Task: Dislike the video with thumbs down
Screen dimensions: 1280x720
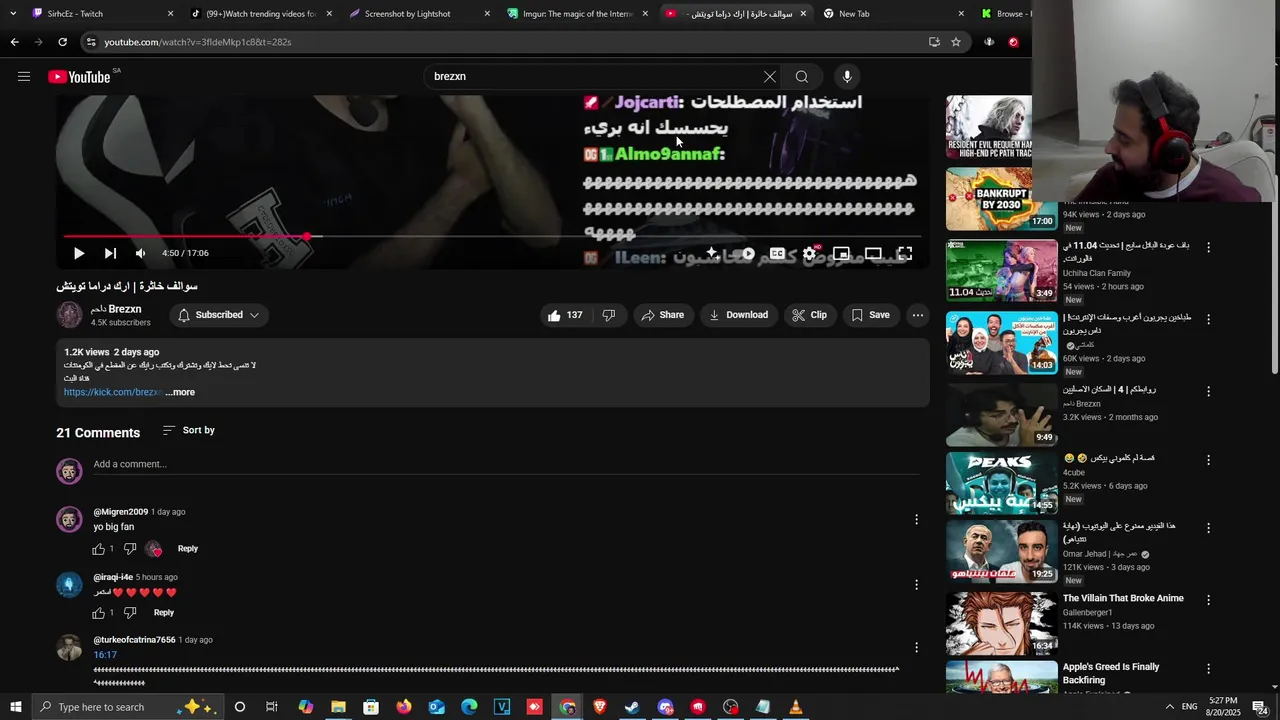Action: tap(608, 315)
